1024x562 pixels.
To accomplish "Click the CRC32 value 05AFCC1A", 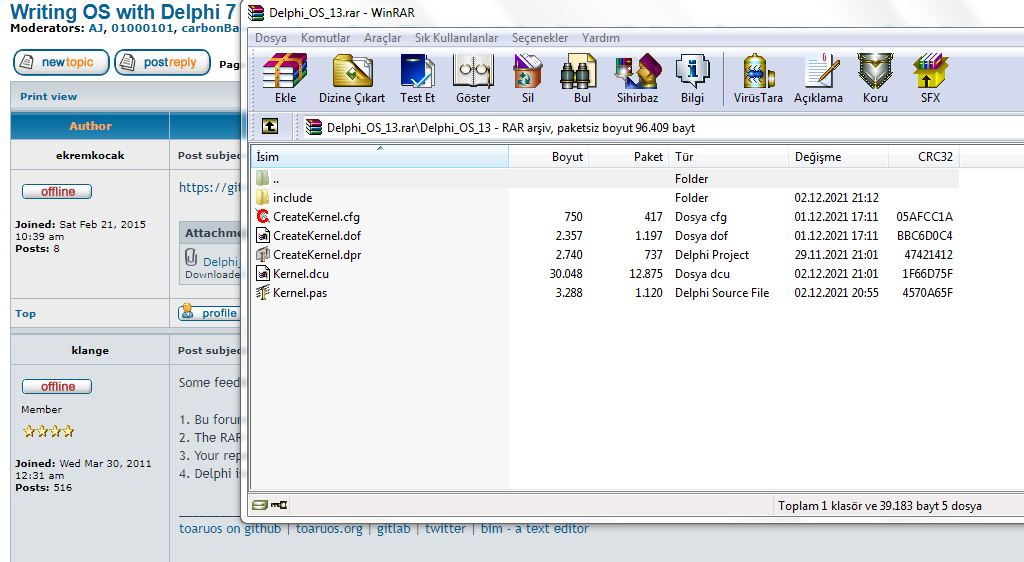I will (x=924, y=217).
